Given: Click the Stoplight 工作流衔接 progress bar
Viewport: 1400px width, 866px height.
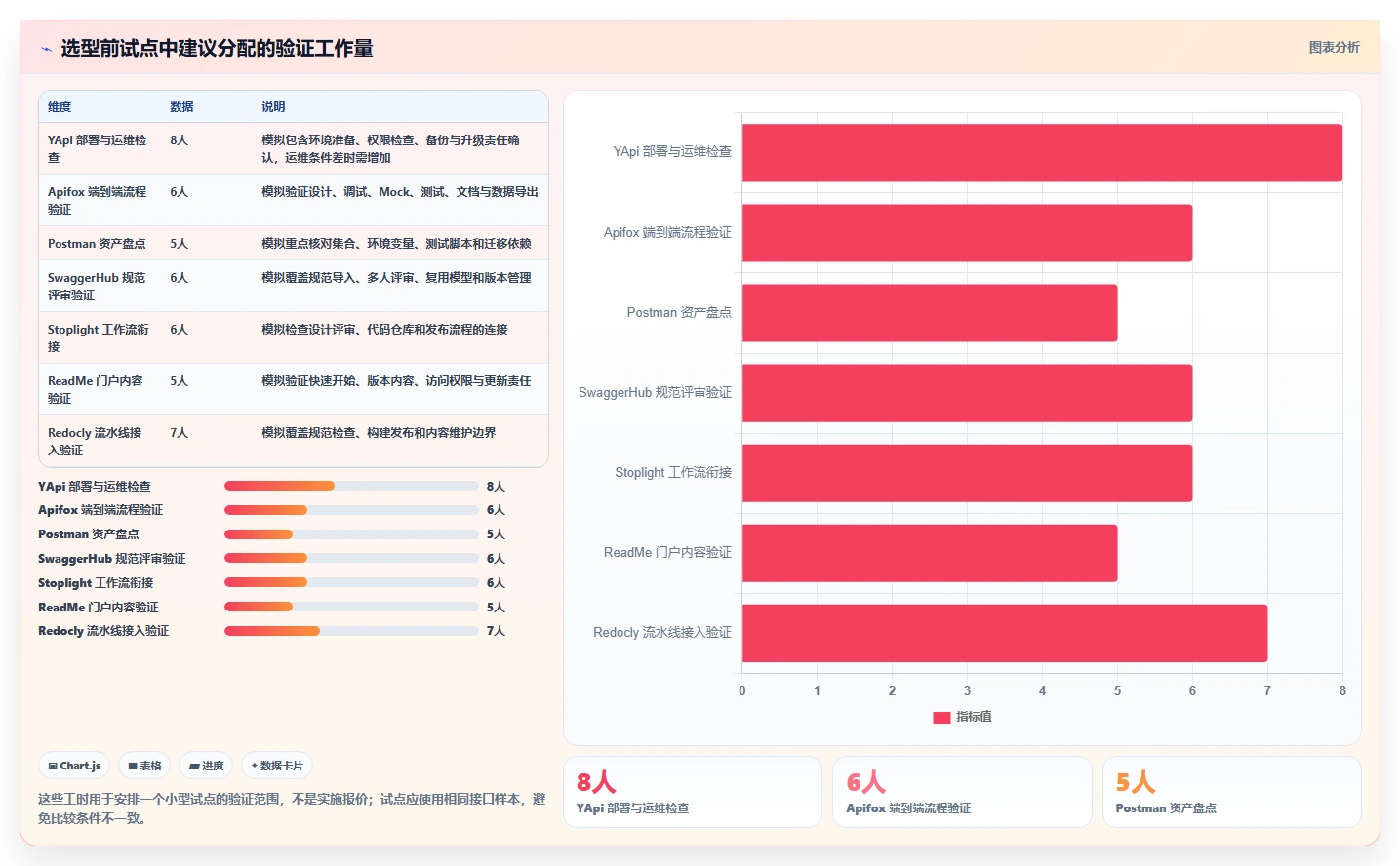Looking at the screenshot, I should 351,582.
